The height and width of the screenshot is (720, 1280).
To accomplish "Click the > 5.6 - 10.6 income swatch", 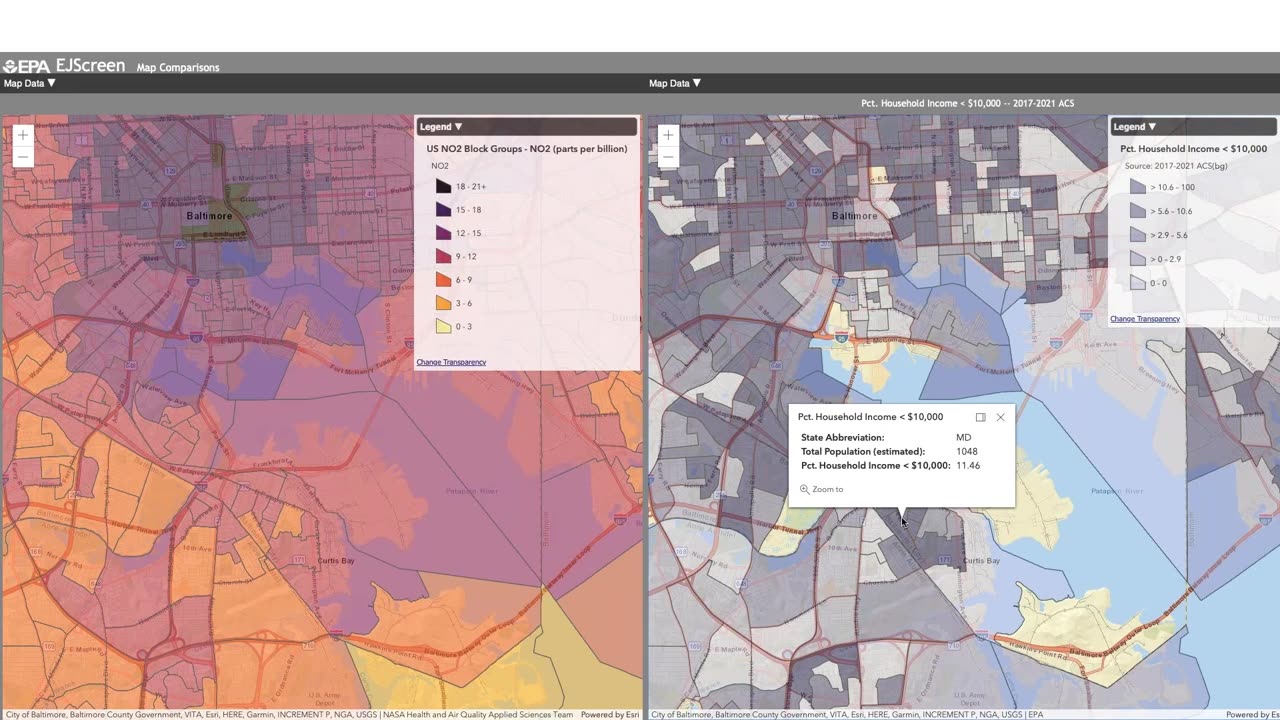I will [x=1137, y=211].
